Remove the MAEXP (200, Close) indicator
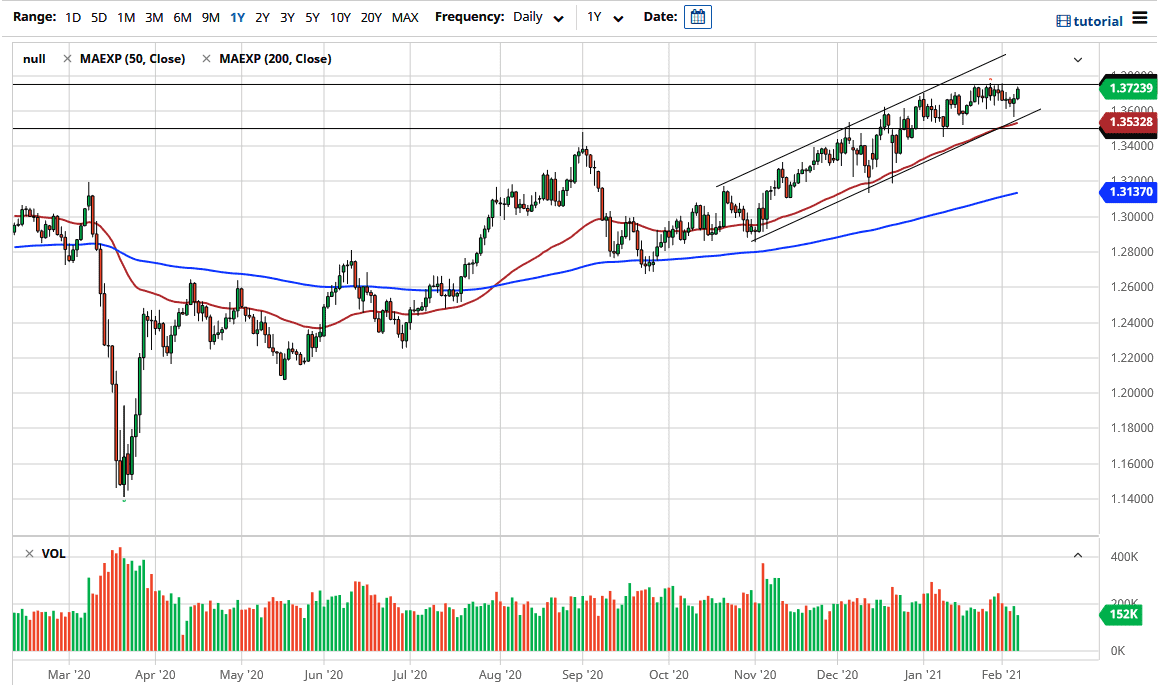1158x685 pixels. point(206,59)
